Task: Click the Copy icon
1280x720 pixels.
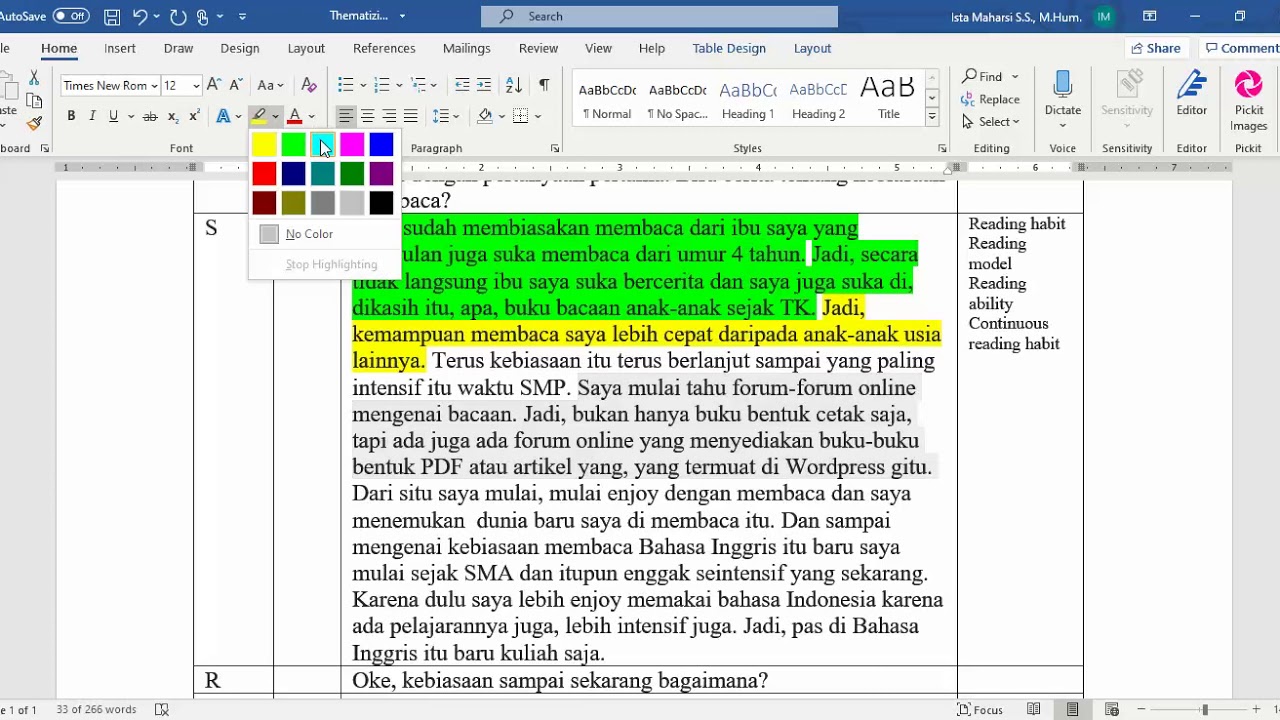Action: click(x=34, y=101)
